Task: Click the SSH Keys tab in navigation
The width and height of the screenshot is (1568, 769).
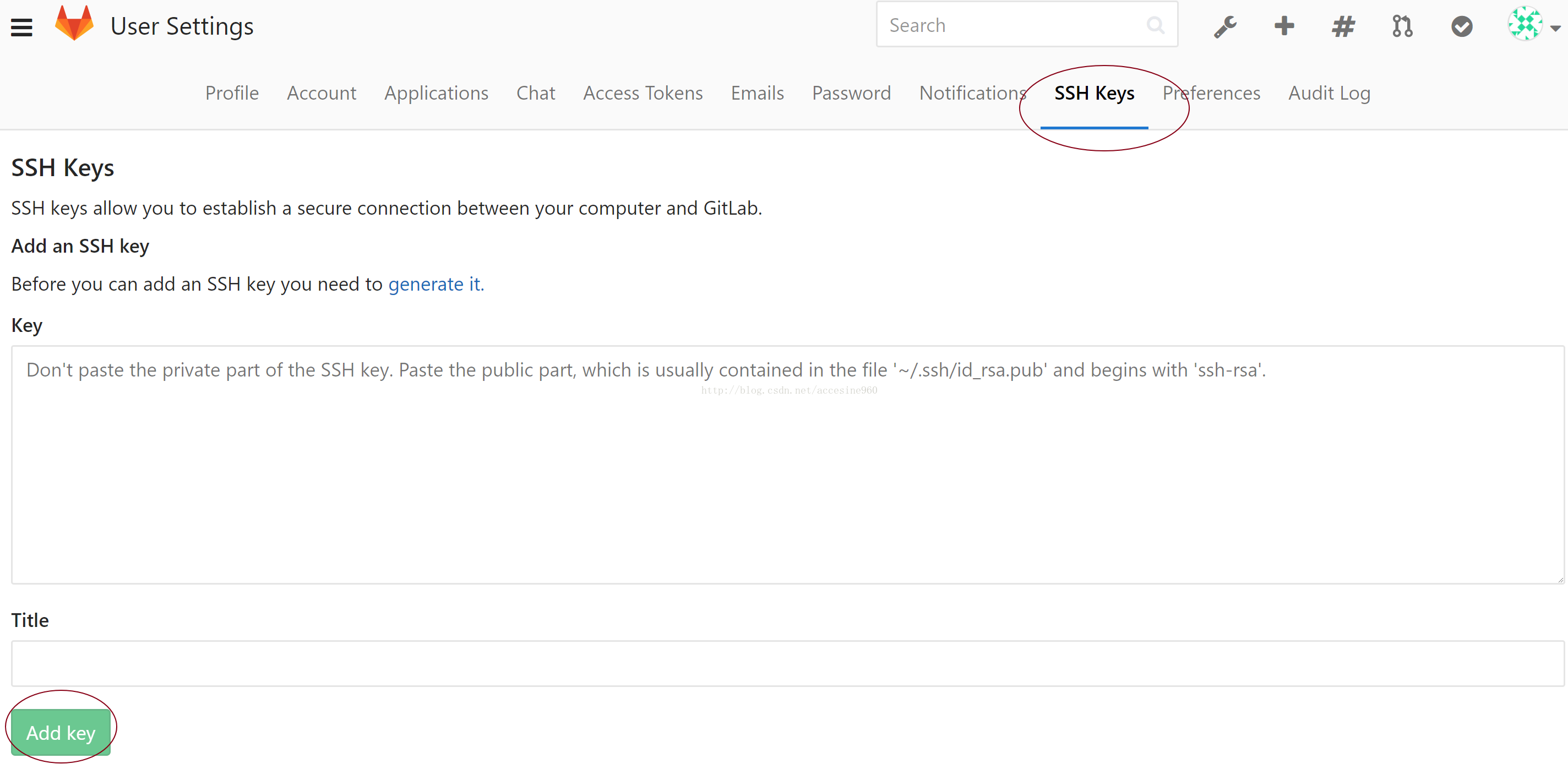Action: tap(1093, 92)
